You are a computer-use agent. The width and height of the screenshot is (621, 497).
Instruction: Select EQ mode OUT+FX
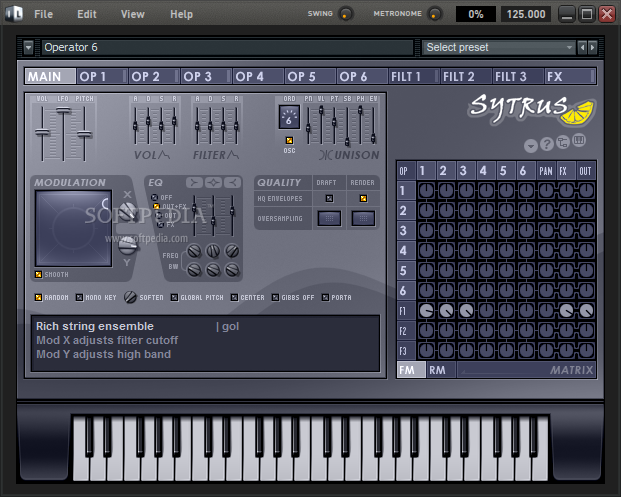(156, 206)
